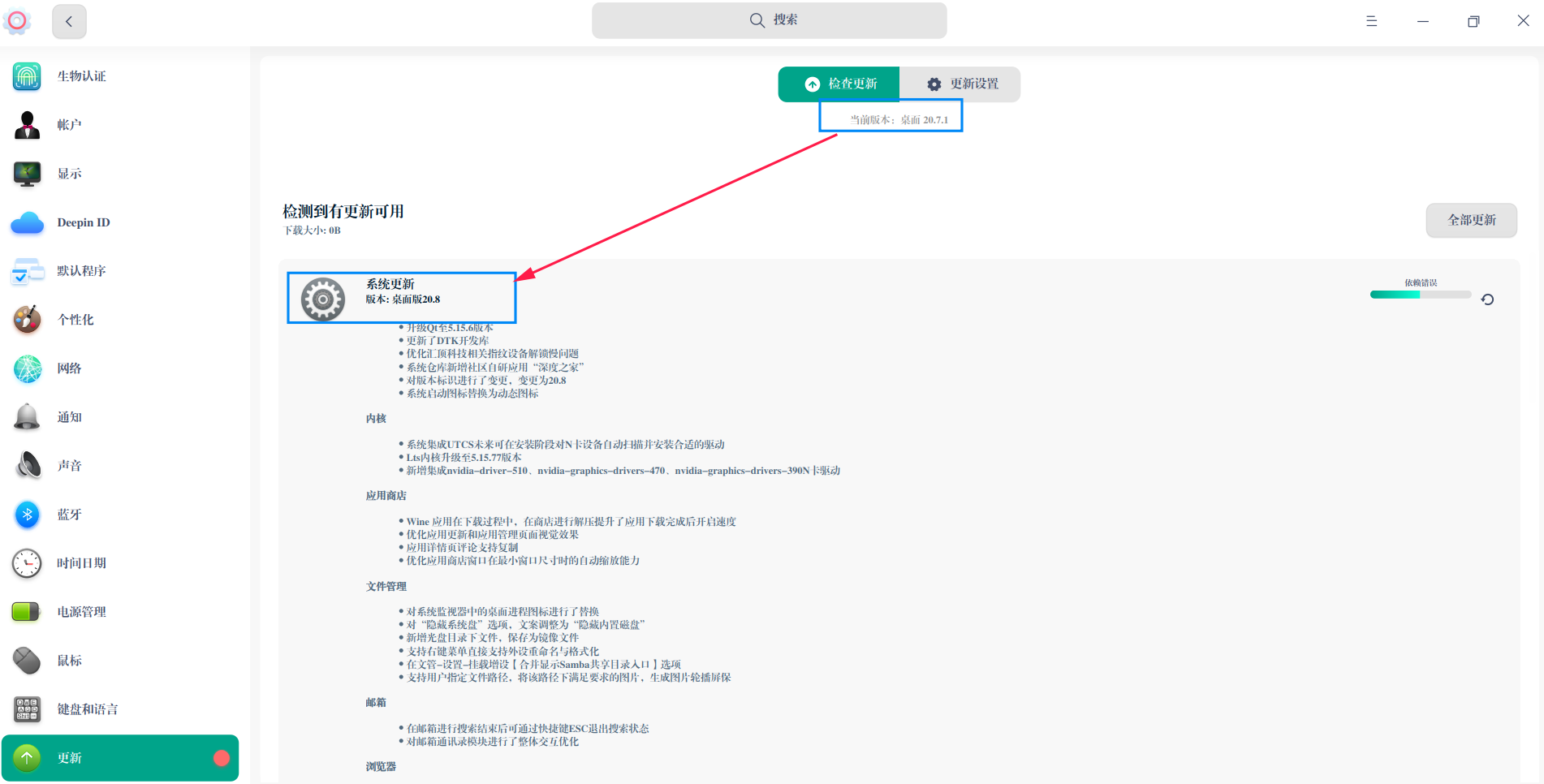Select the 更新 sidebar entry
The width and height of the screenshot is (1544, 784).
(x=120, y=758)
